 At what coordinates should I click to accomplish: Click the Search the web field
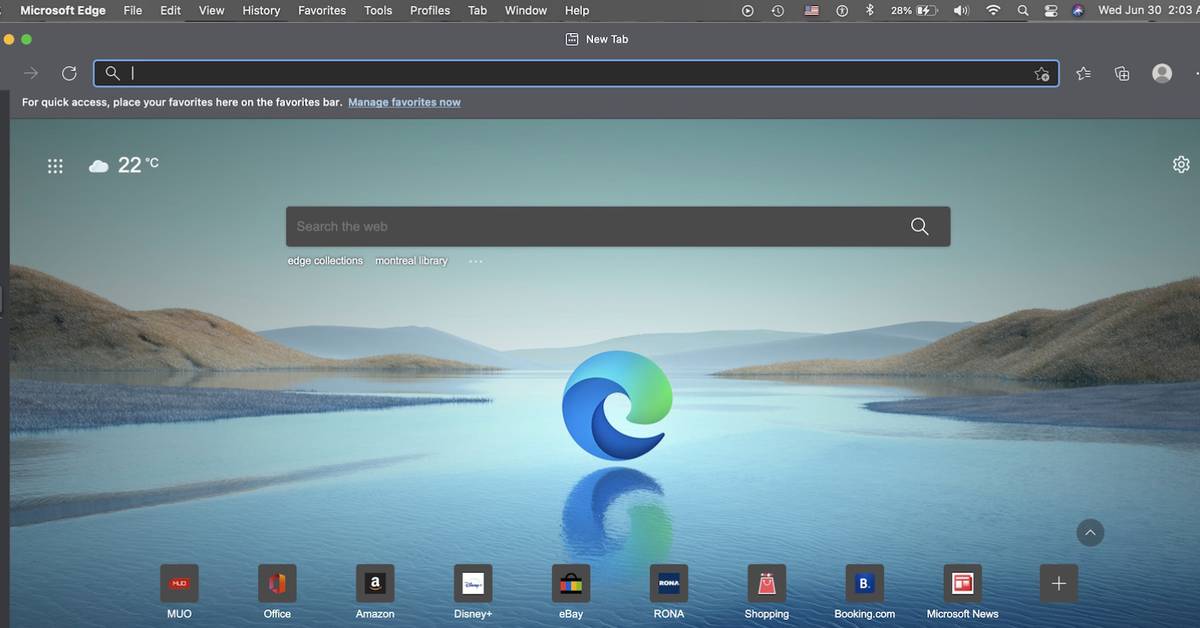point(600,226)
